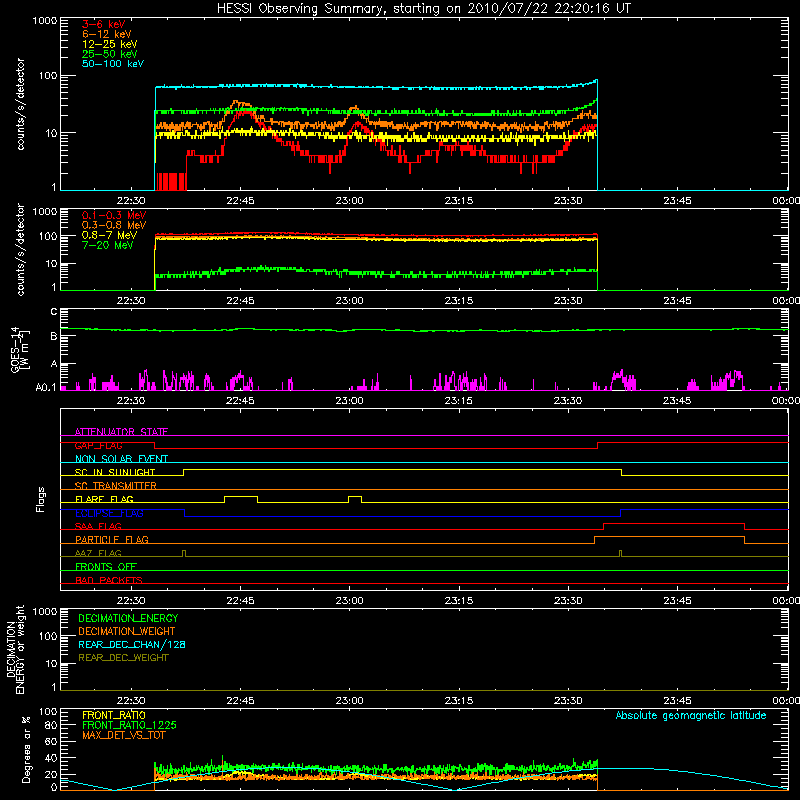Pick the SC_IN_SUNLIGHT flag label
This screenshot has width=800, height=800.
(x=115, y=472)
